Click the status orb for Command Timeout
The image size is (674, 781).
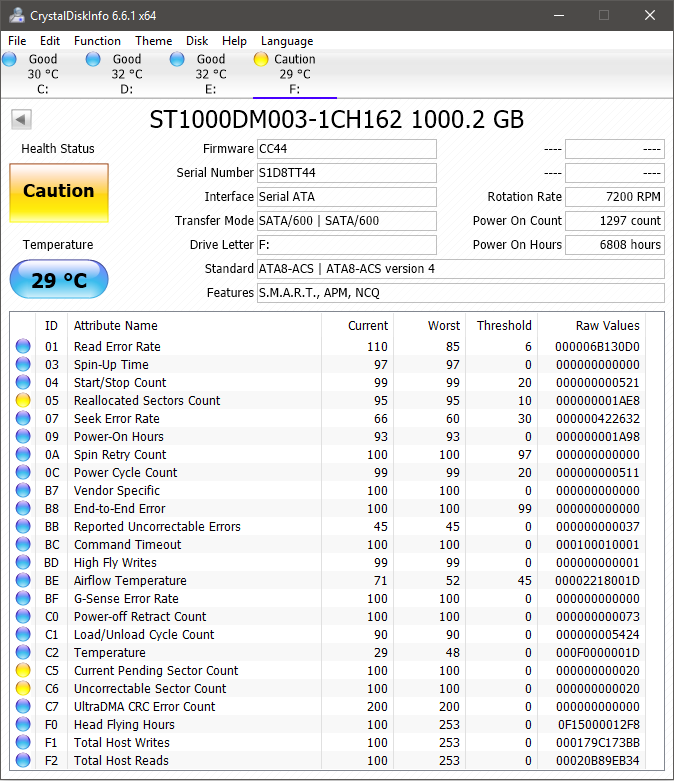tap(23, 544)
